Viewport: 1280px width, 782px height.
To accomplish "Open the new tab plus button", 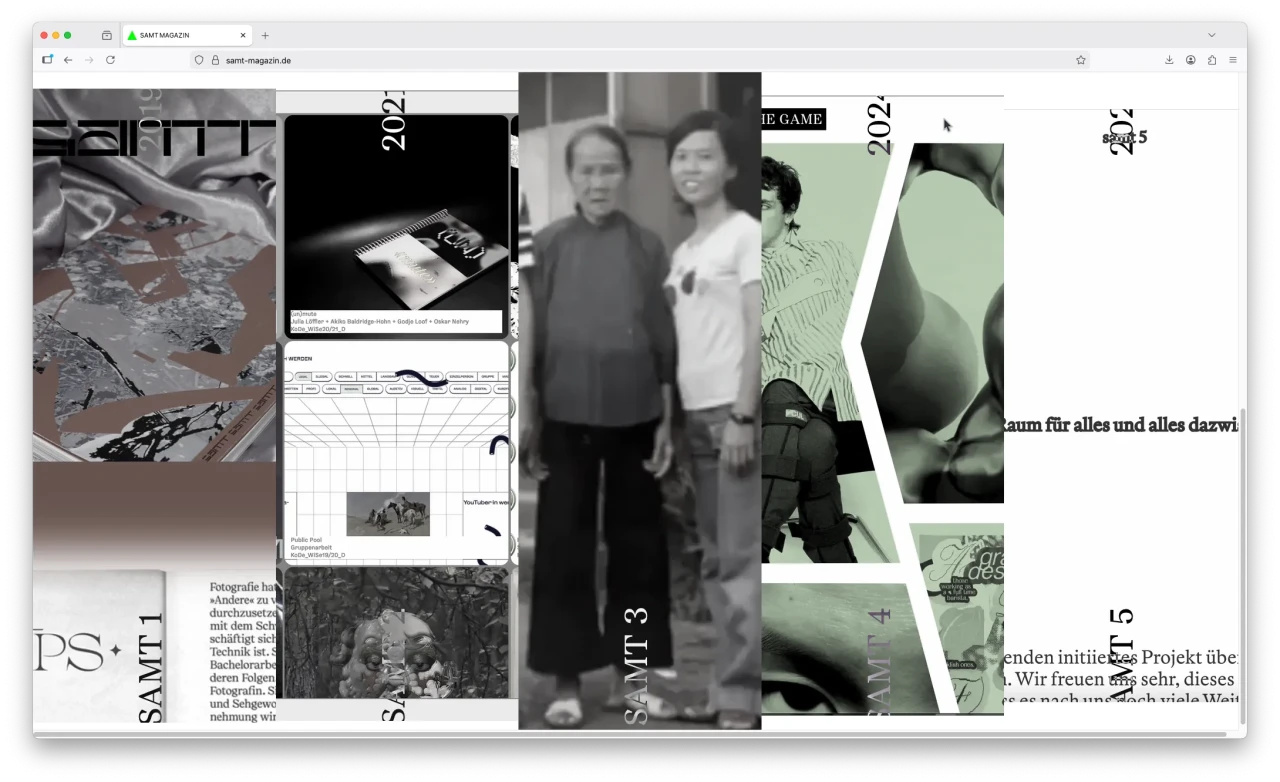I will [x=265, y=35].
